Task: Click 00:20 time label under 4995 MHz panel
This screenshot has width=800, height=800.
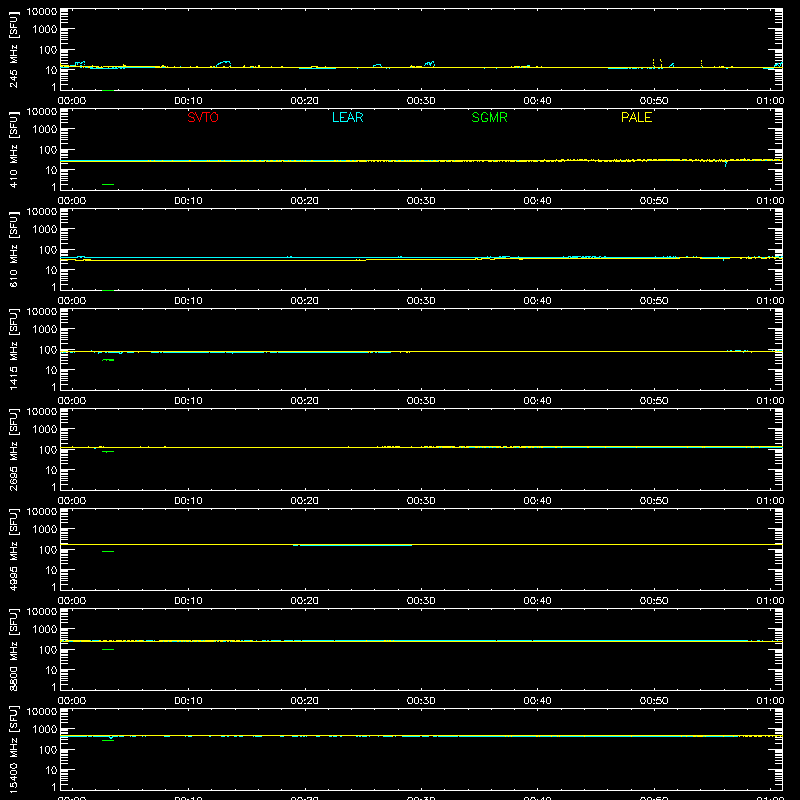Action: tap(305, 601)
